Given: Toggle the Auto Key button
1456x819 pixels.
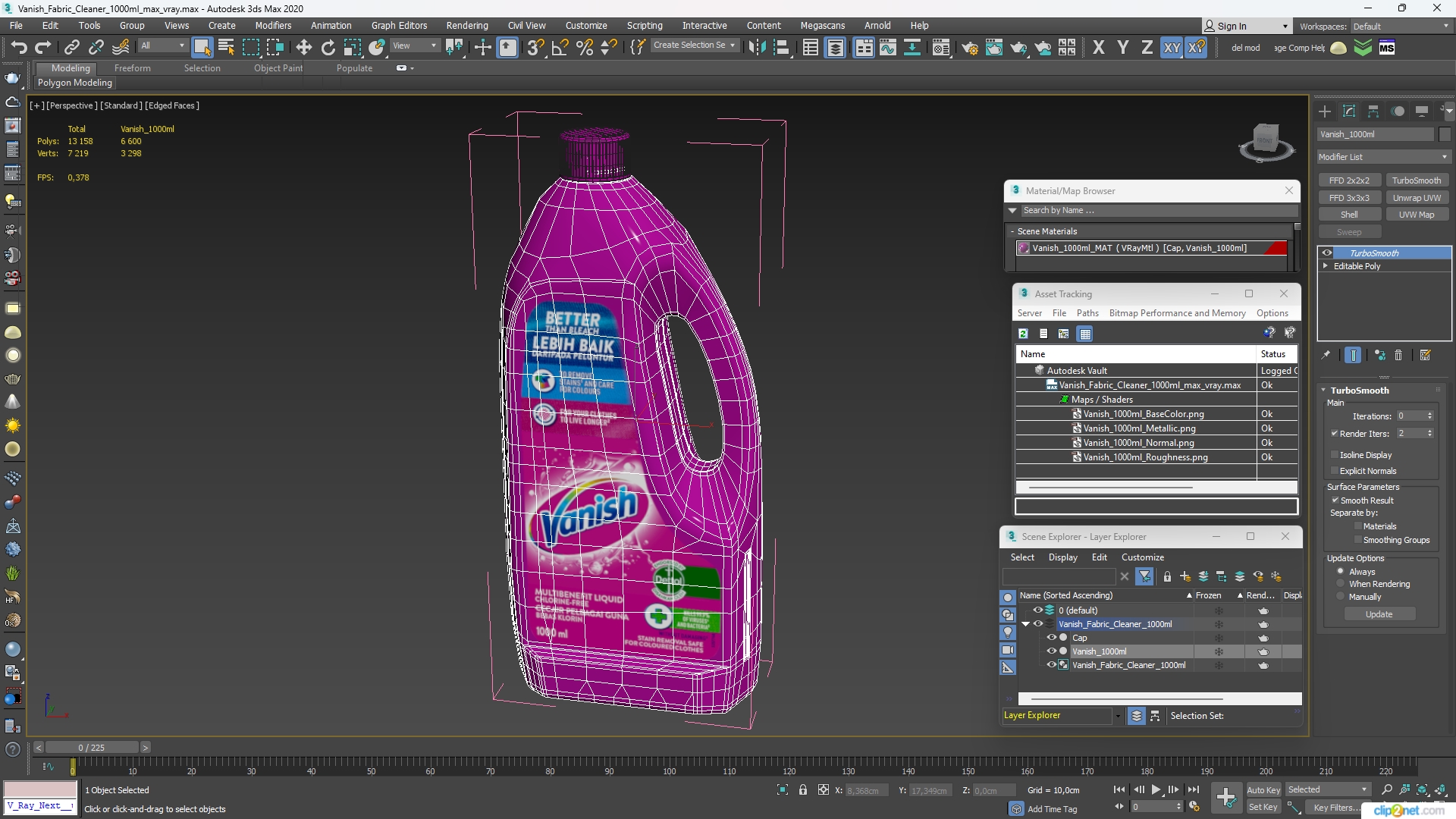Looking at the screenshot, I should point(1263,790).
